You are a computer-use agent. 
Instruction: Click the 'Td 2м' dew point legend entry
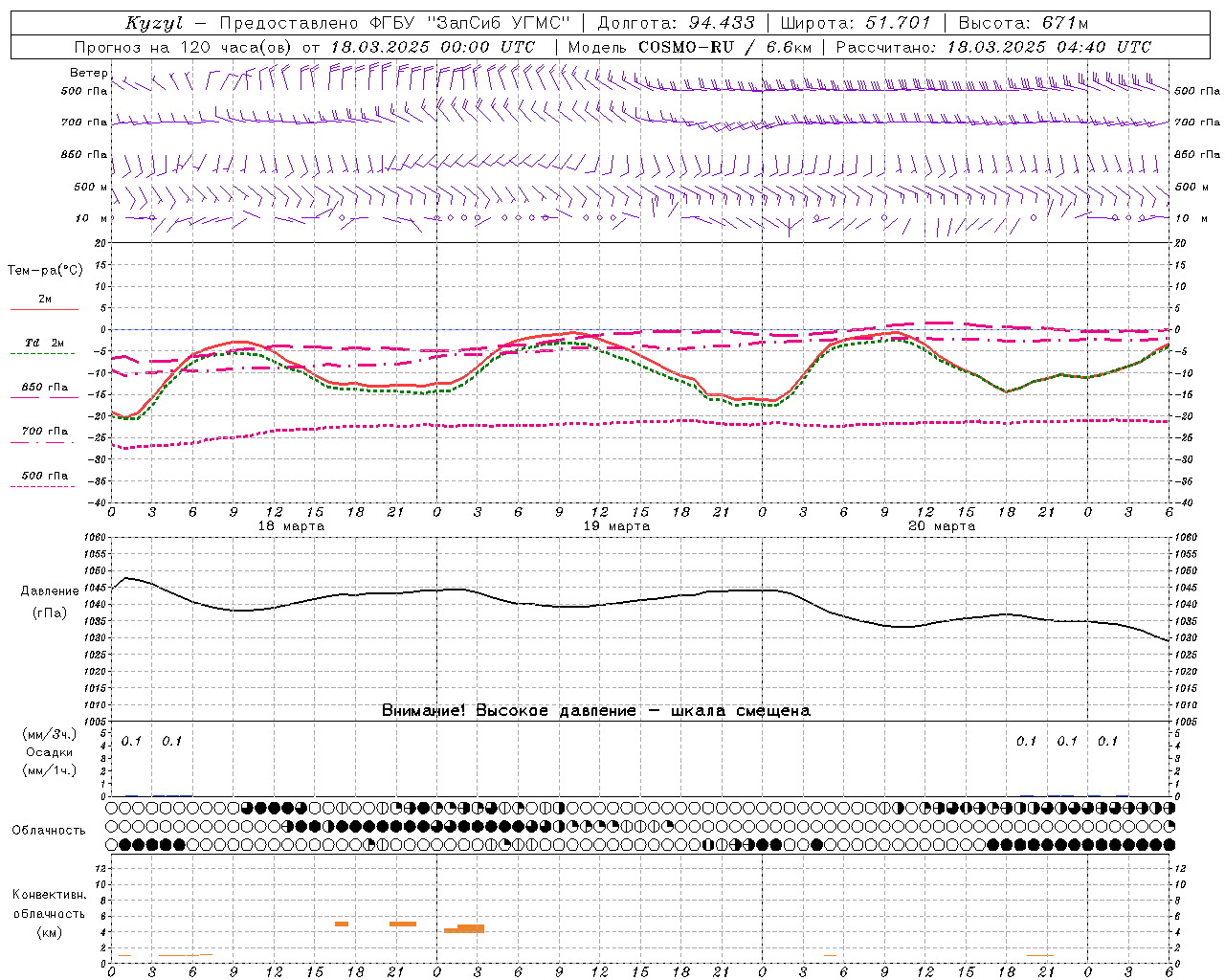(x=44, y=343)
